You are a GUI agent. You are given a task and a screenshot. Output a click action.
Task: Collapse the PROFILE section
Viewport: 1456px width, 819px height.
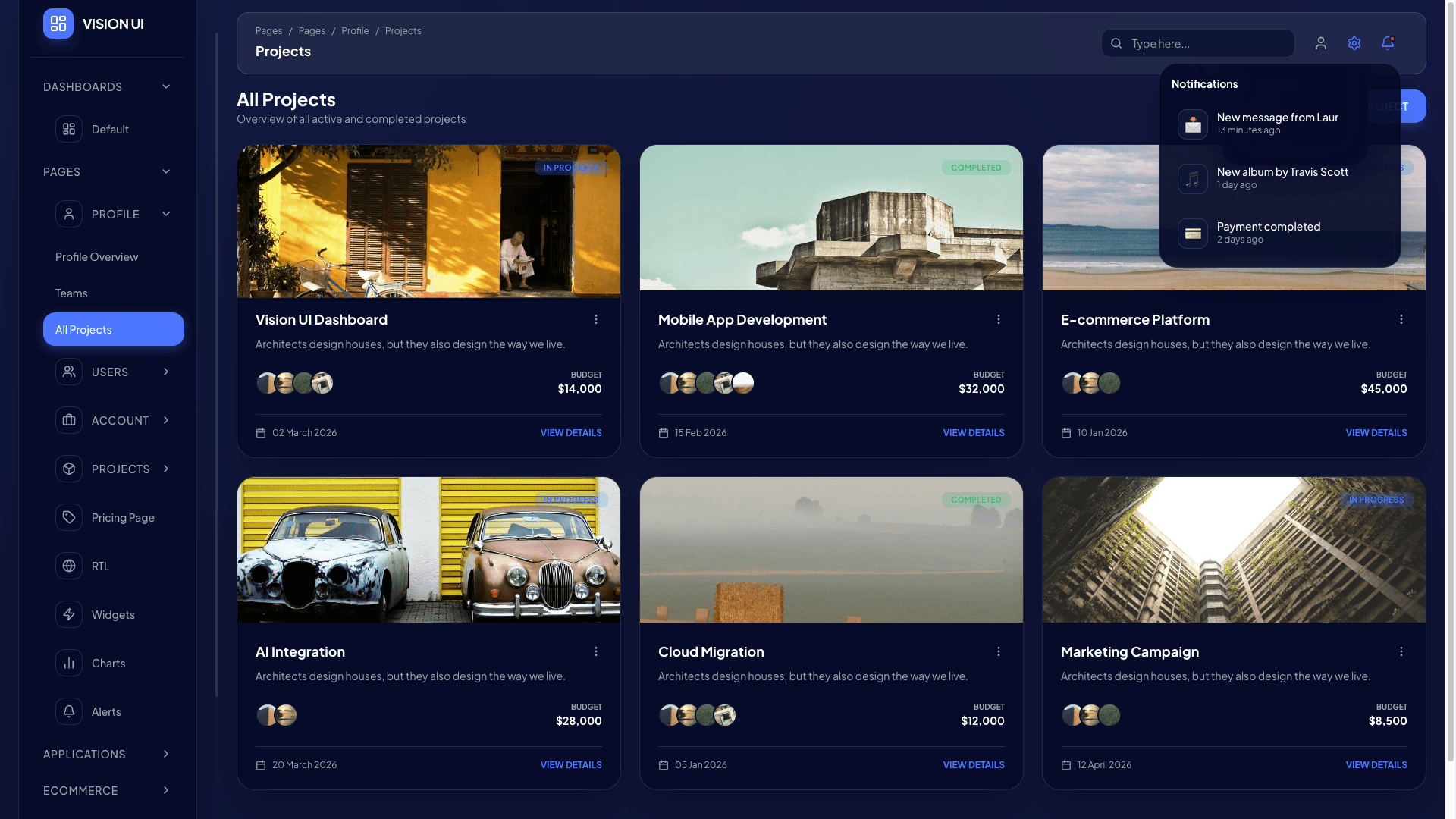tap(166, 214)
